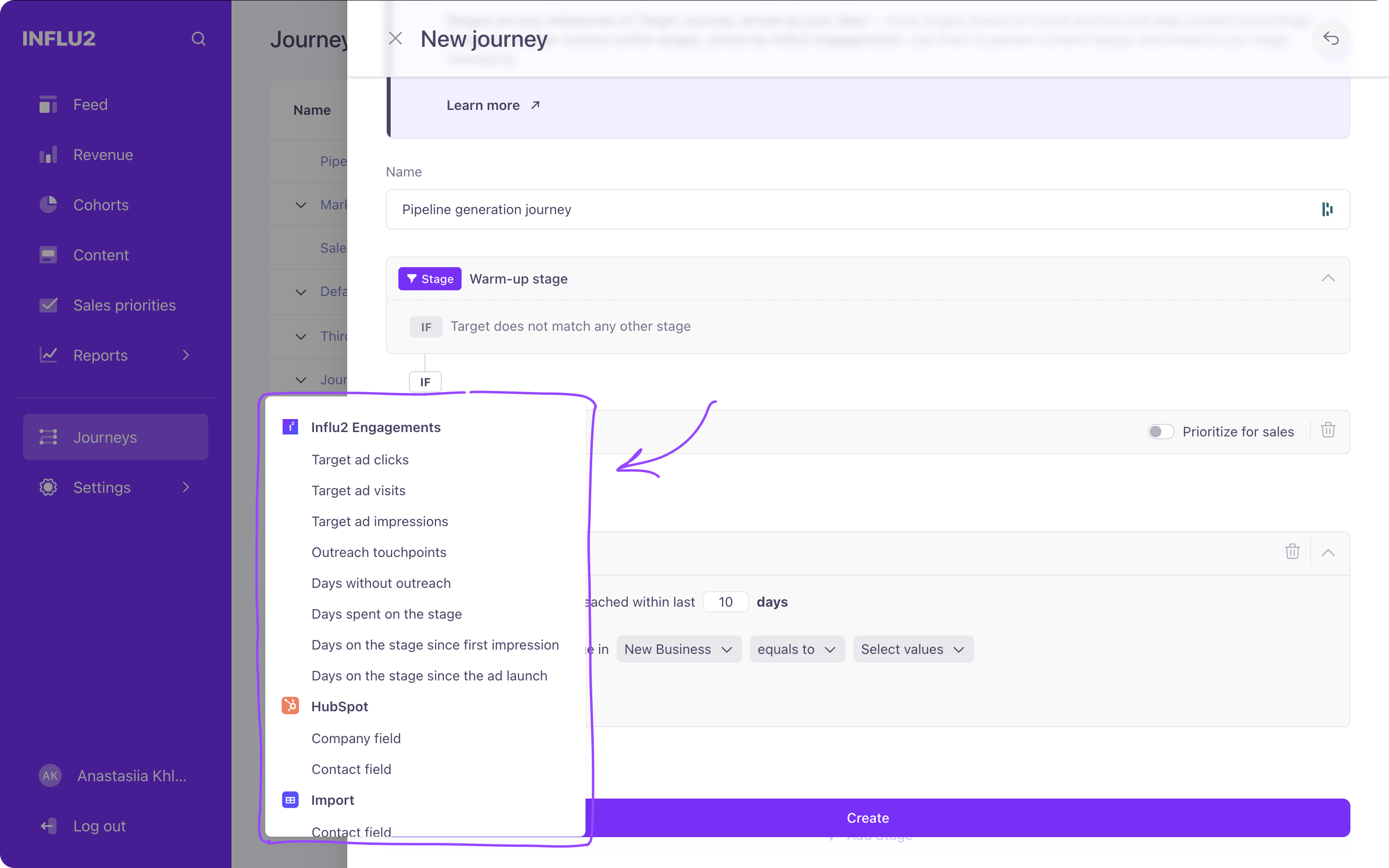
Task: Edit the journey Name input field
Action: tap(868, 210)
